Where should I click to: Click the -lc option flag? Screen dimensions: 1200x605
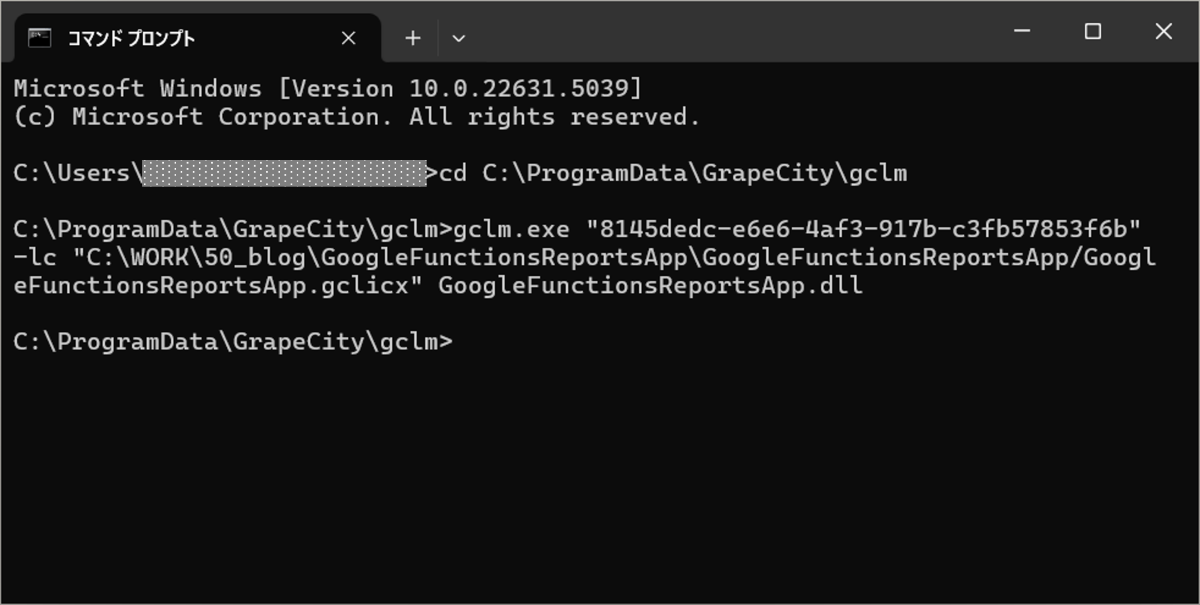coord(35,258)
